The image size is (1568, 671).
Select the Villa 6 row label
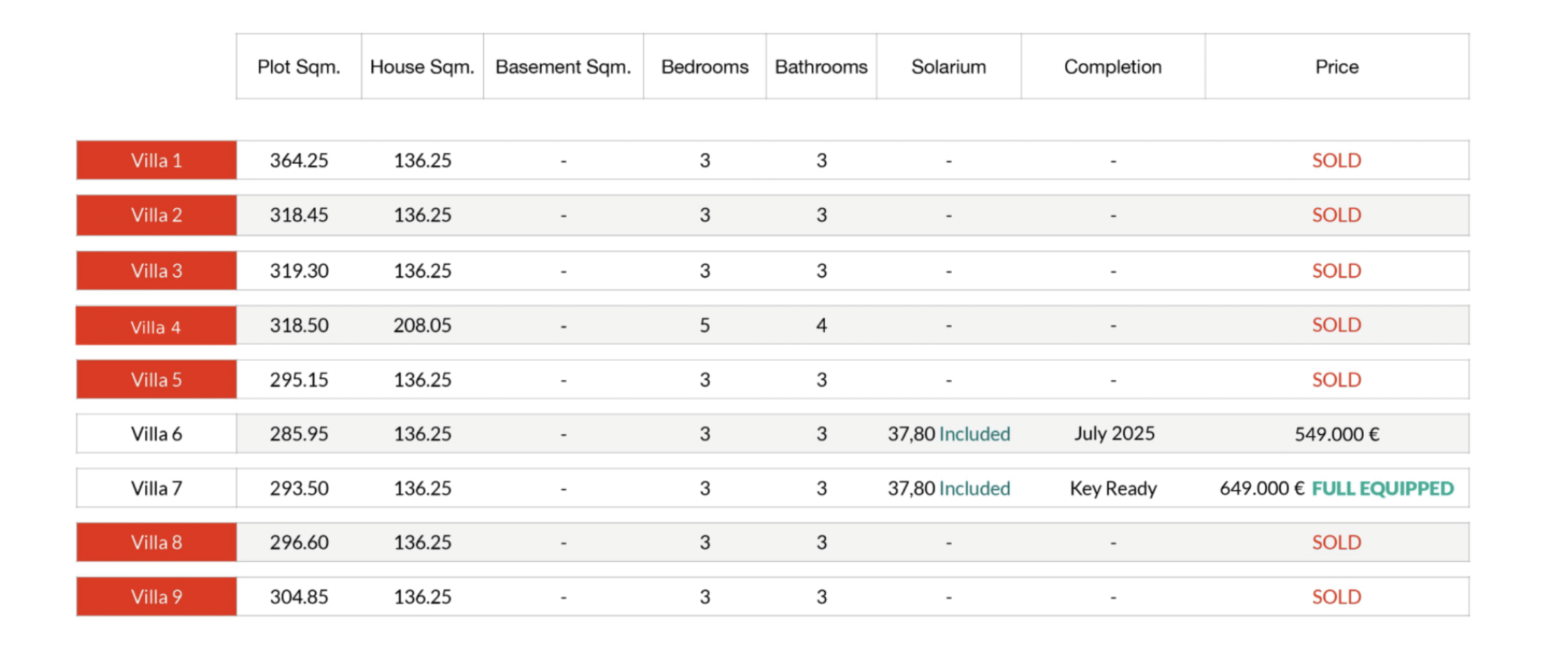click(157, 434)
